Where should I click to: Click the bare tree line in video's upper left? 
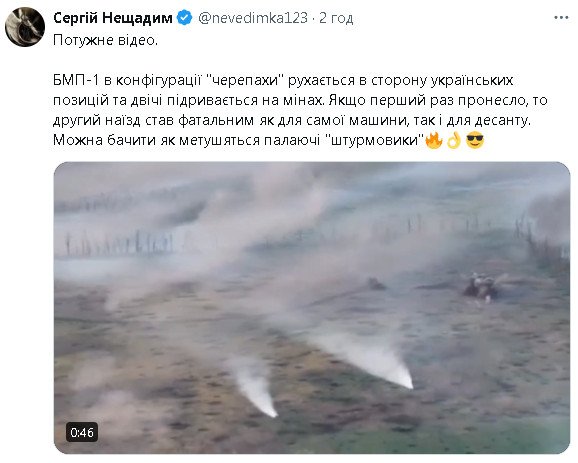[118, 243]
